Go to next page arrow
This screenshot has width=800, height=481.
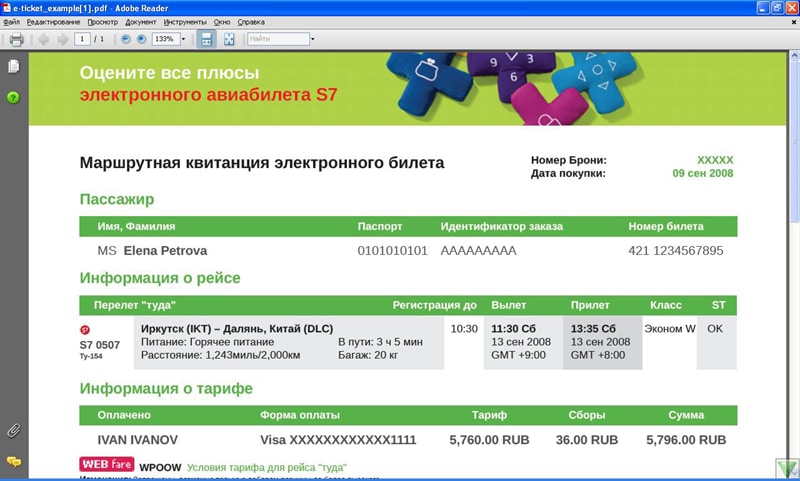62,39
